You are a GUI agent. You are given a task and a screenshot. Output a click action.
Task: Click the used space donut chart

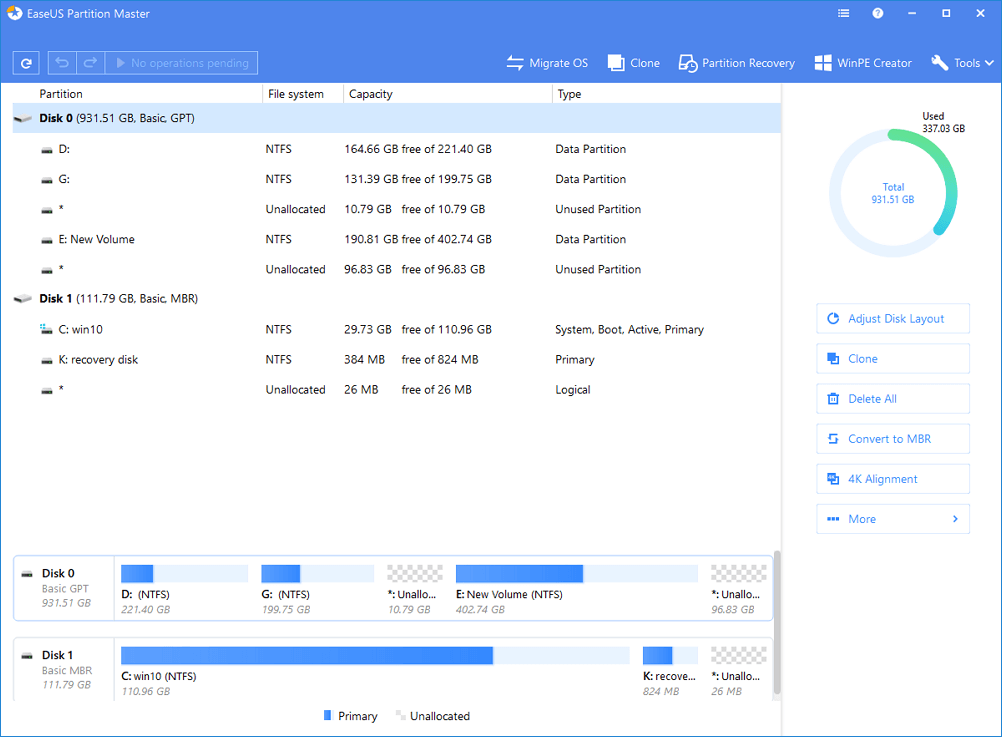click(893, 193)
